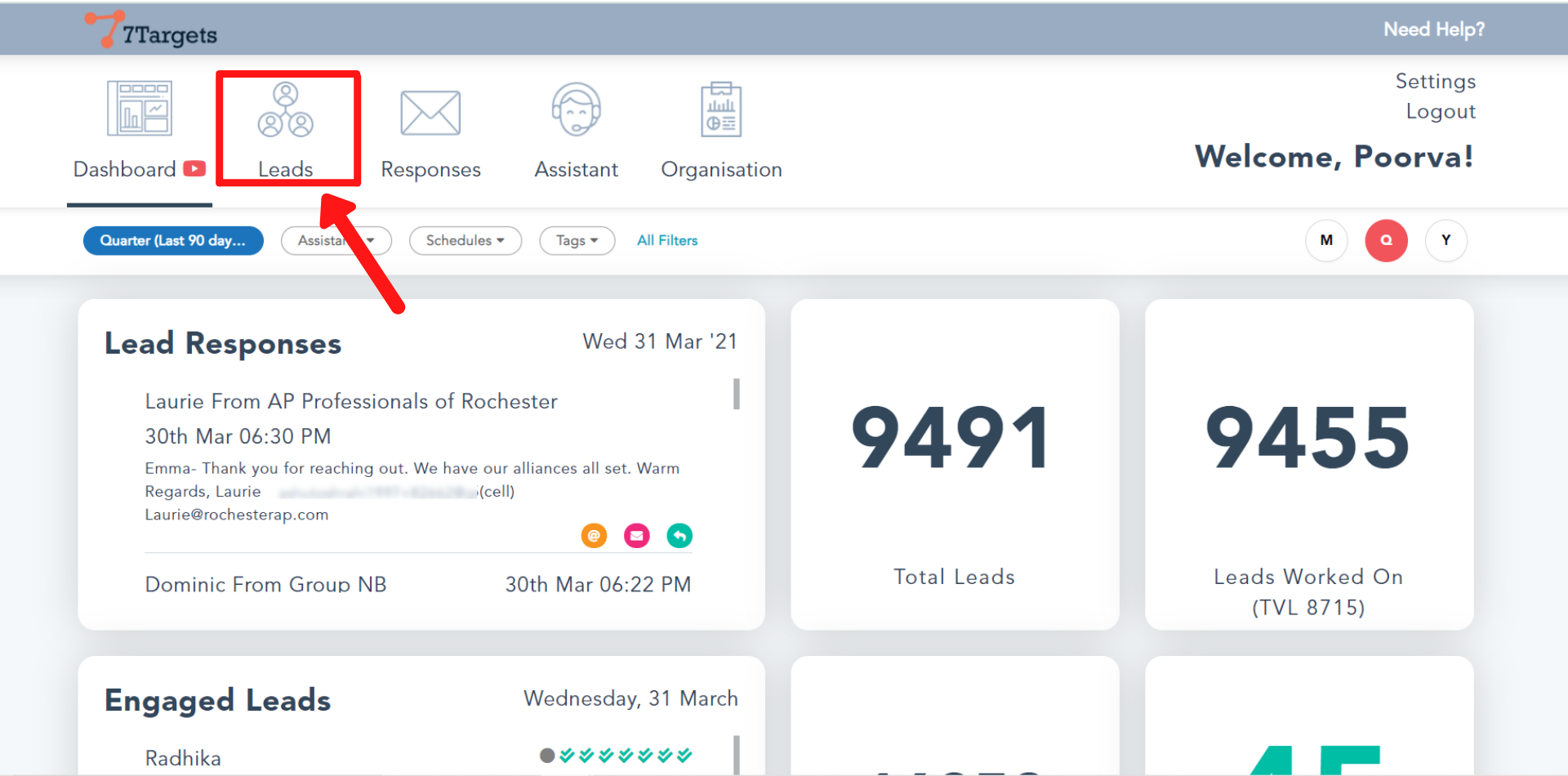The image size is (1568, 776).
Task: Click the Lead Responses scrollbar
Action: coord(737,394)
